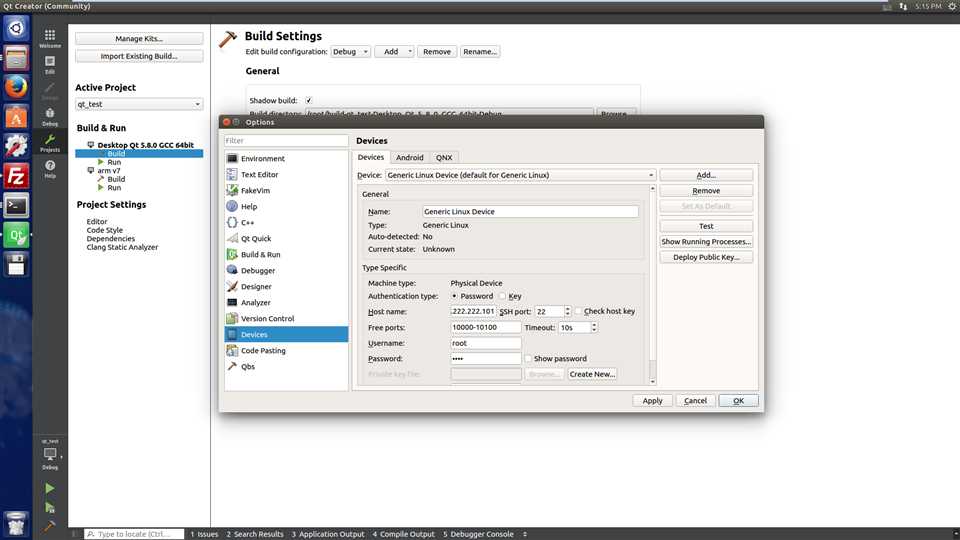Viewport: 960px width, 540px height.
Task: Switch to Edit mode icon
Action: (x=50, y=64)
